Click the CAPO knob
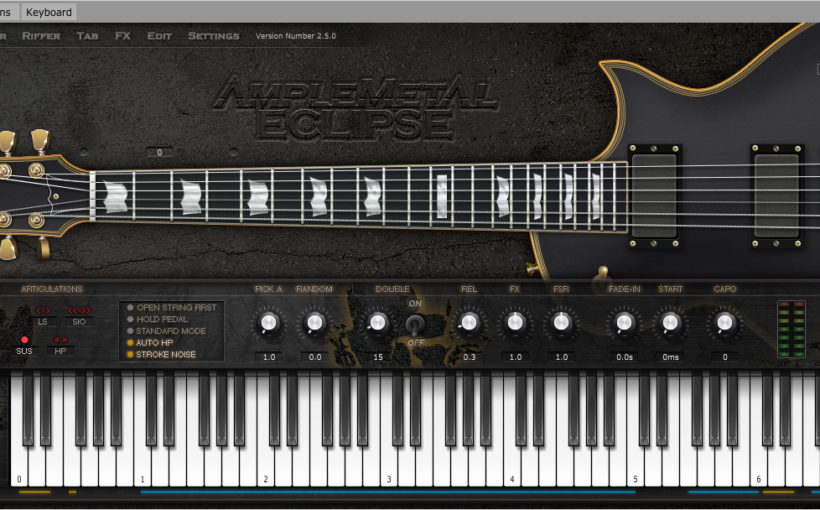The width and height of the screenshot is (820, 510). tap(725, 322)
